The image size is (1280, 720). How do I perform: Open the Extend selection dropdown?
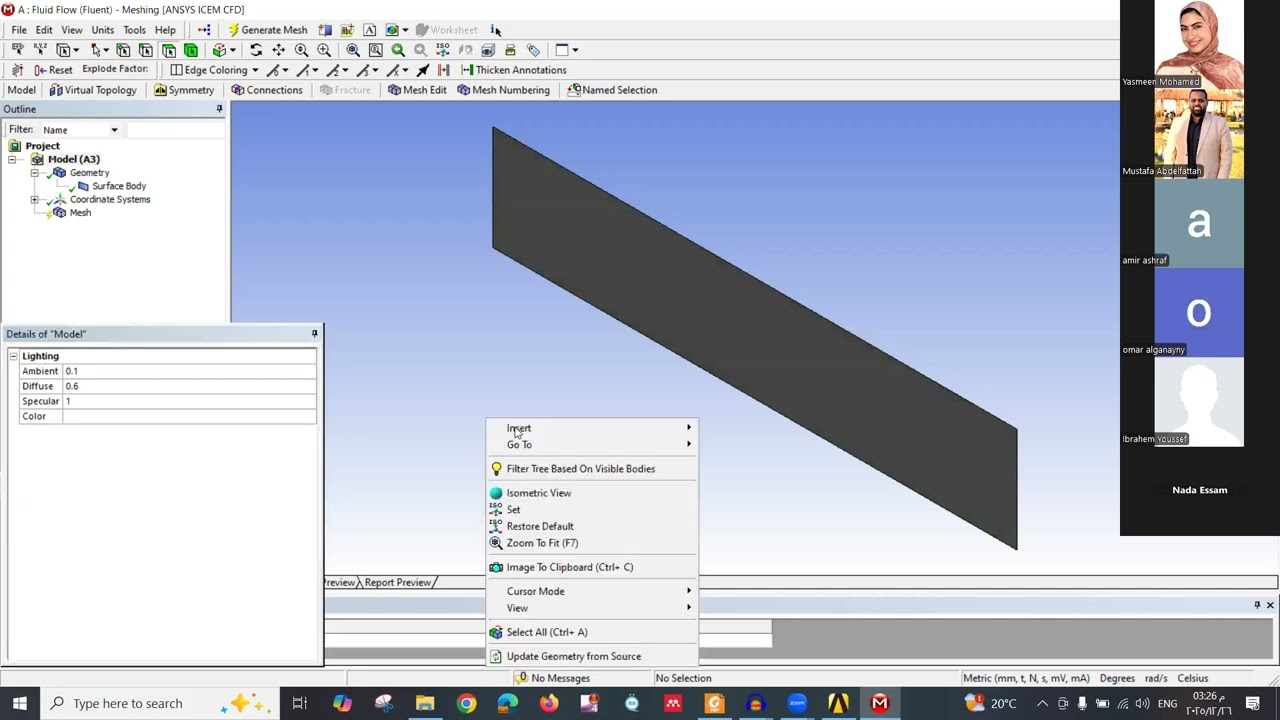tap(224, 50)
